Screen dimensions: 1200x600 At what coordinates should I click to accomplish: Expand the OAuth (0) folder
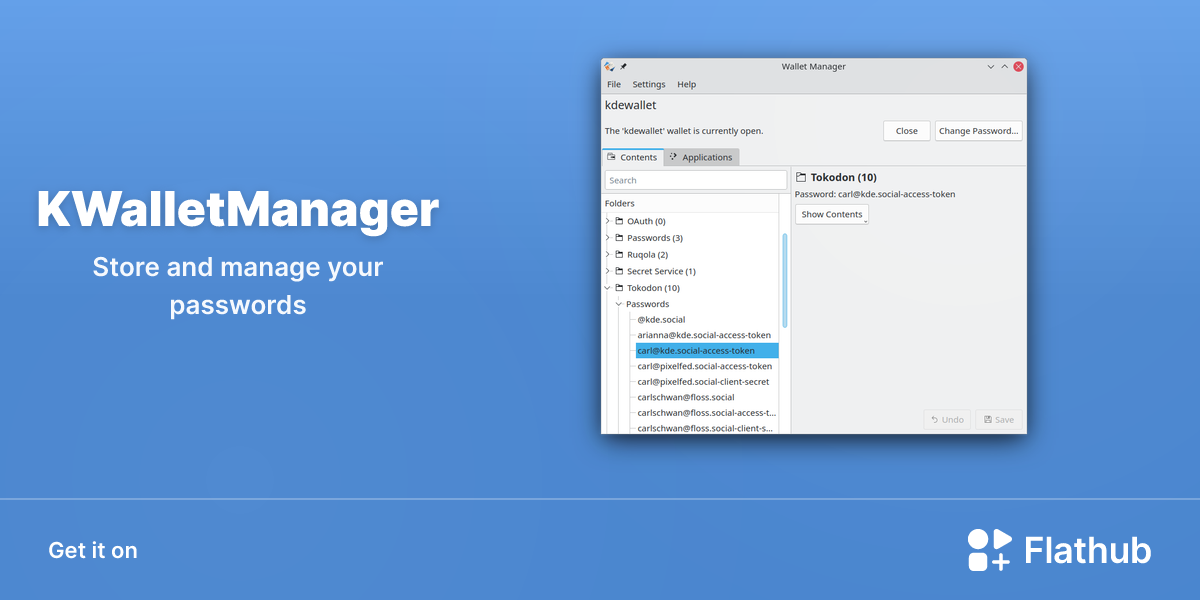tap(607, 221)
